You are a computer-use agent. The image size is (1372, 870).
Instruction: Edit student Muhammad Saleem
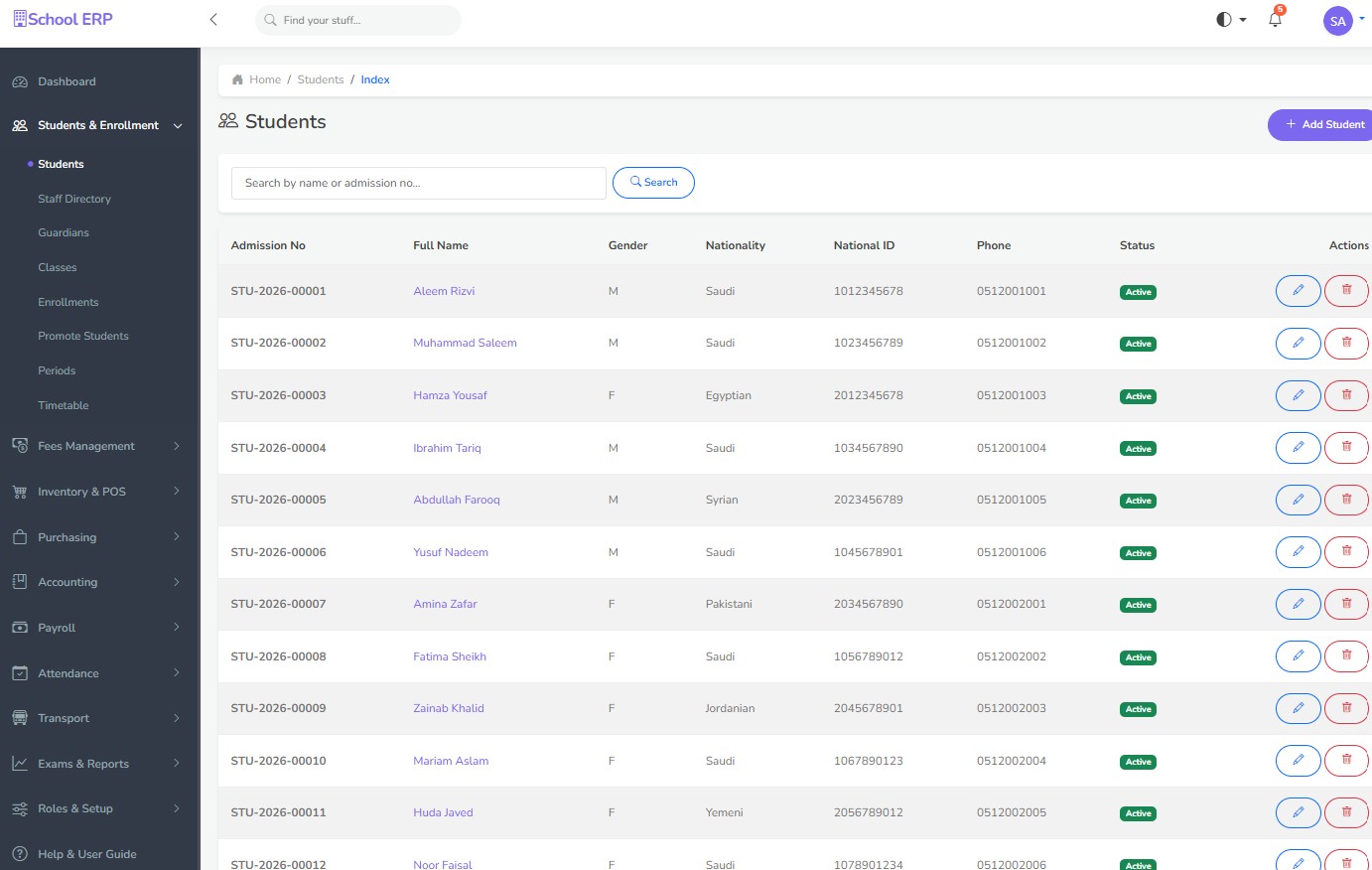(x=1298, y=343)
